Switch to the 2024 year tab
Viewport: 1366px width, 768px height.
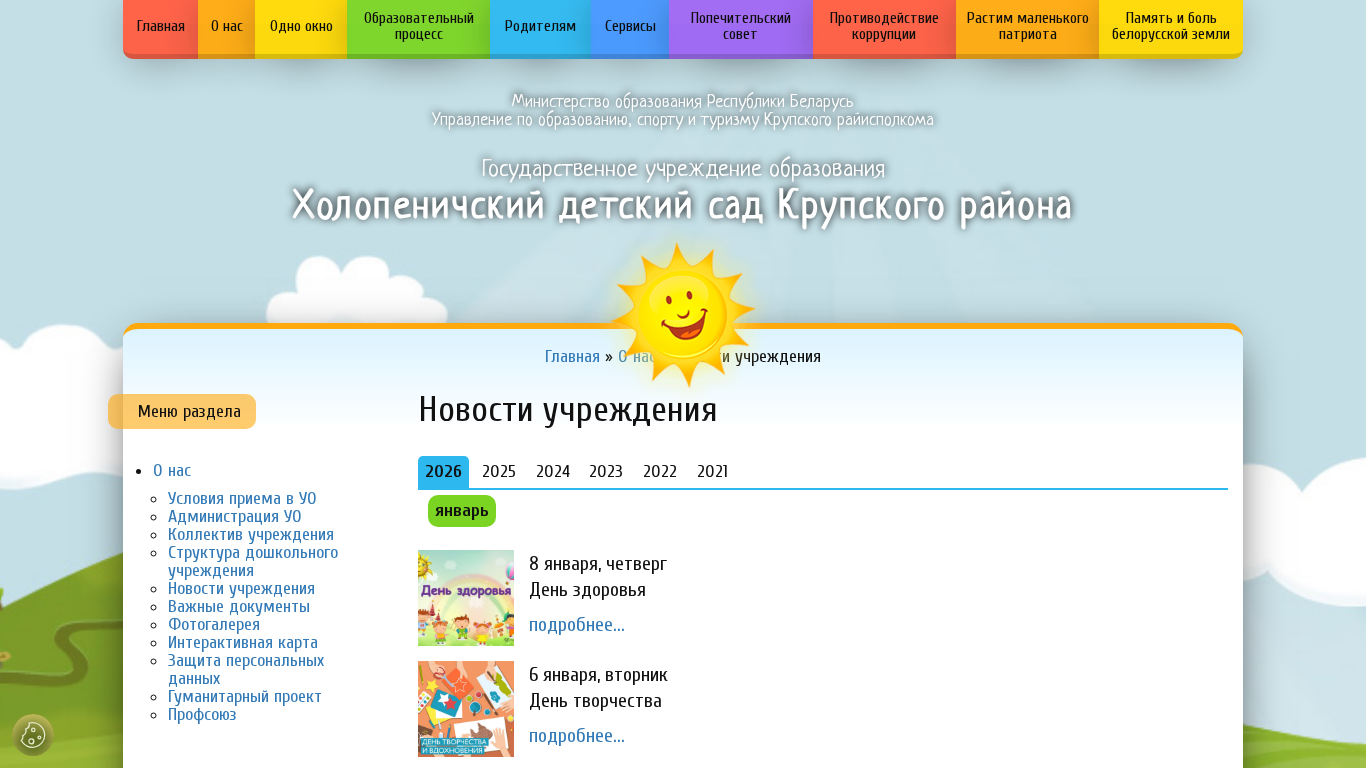553,472
